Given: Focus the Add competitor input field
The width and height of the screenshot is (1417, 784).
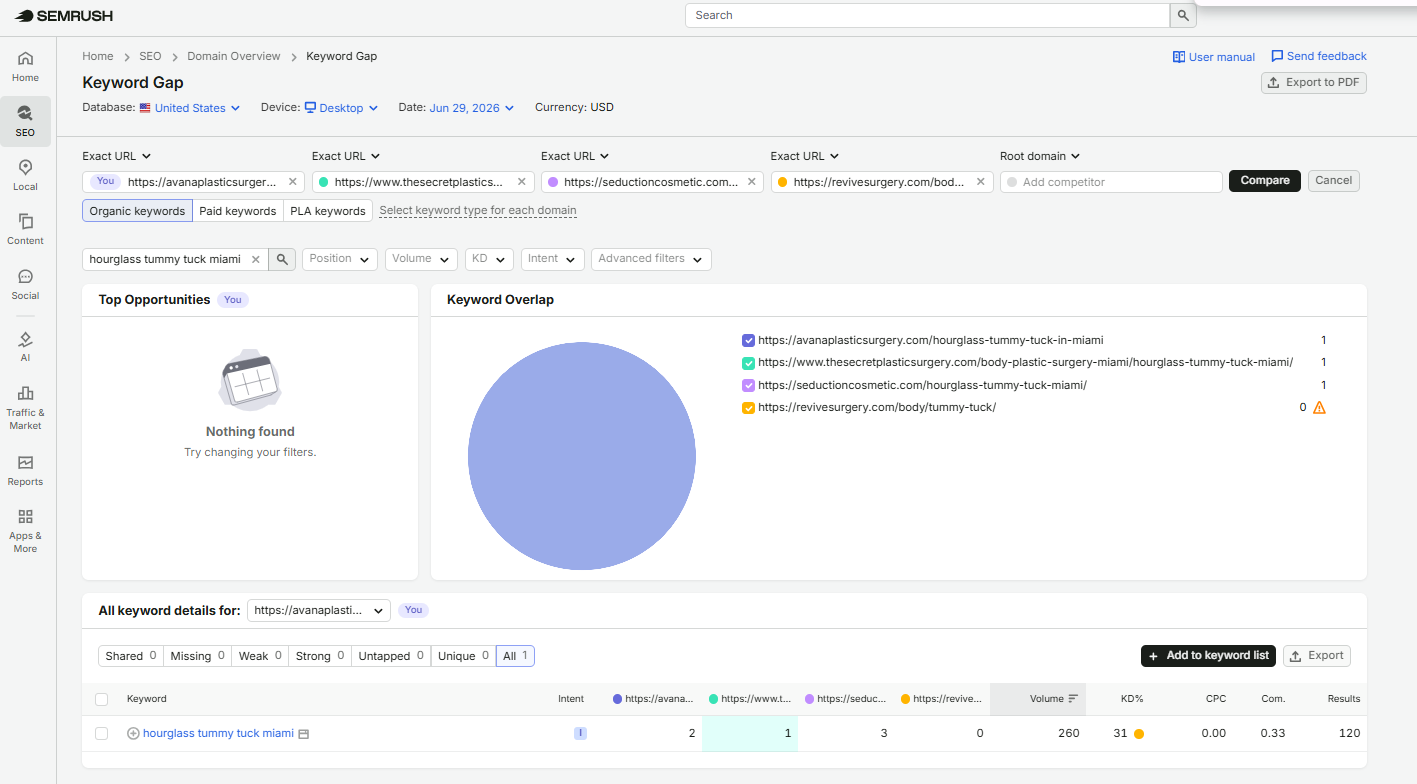Looking at the screenshot, I should (x=1111, y=182).
